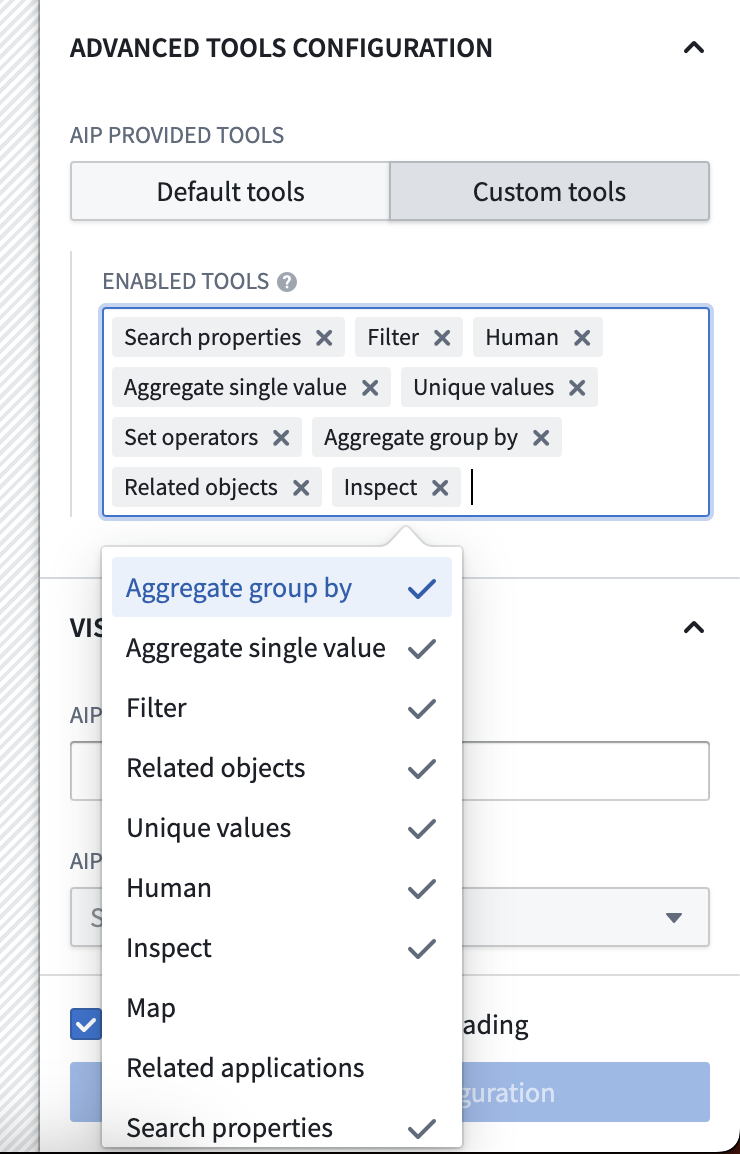Enable Related applications in dropdown
The image size is (740, 1154).
(x=281, y=1068)
